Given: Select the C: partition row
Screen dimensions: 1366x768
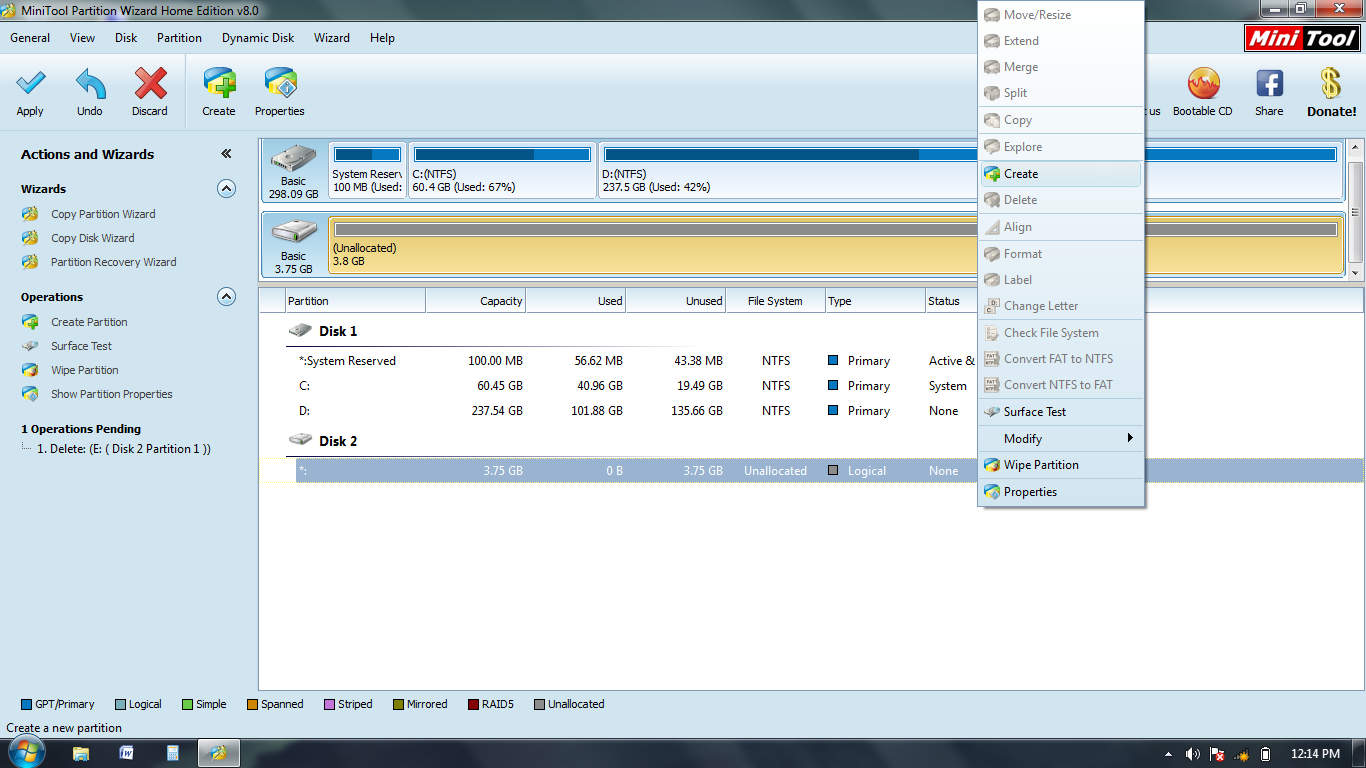Looking at the screenshot, I should coord(636,386).
